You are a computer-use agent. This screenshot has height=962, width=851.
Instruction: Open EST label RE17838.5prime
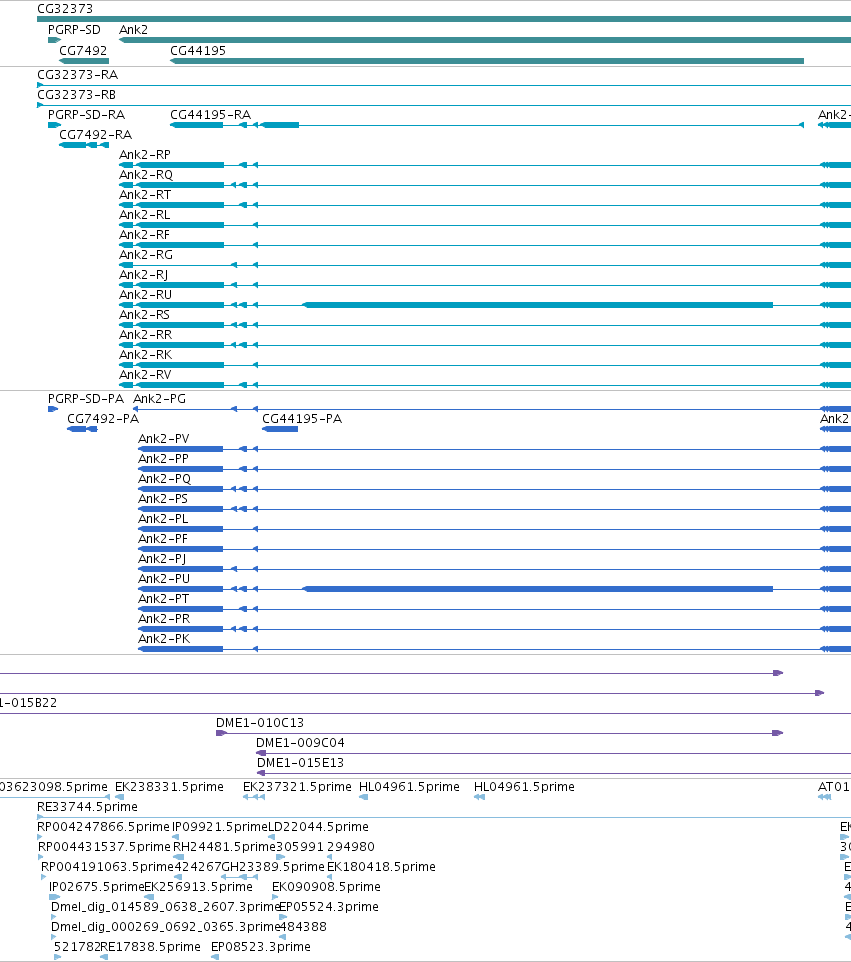click(150, 947)
